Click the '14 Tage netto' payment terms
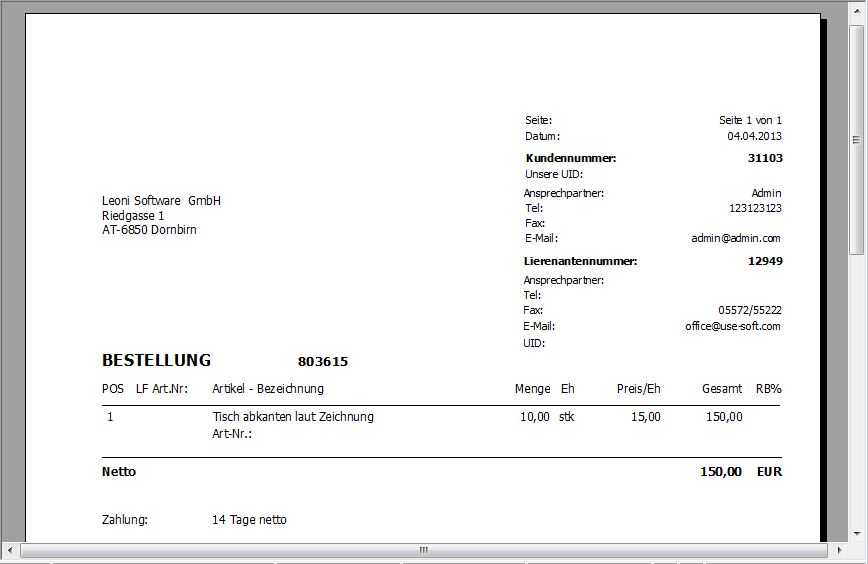Image resolution: width=868 pixels, height=564 pixels. [249, 520]
